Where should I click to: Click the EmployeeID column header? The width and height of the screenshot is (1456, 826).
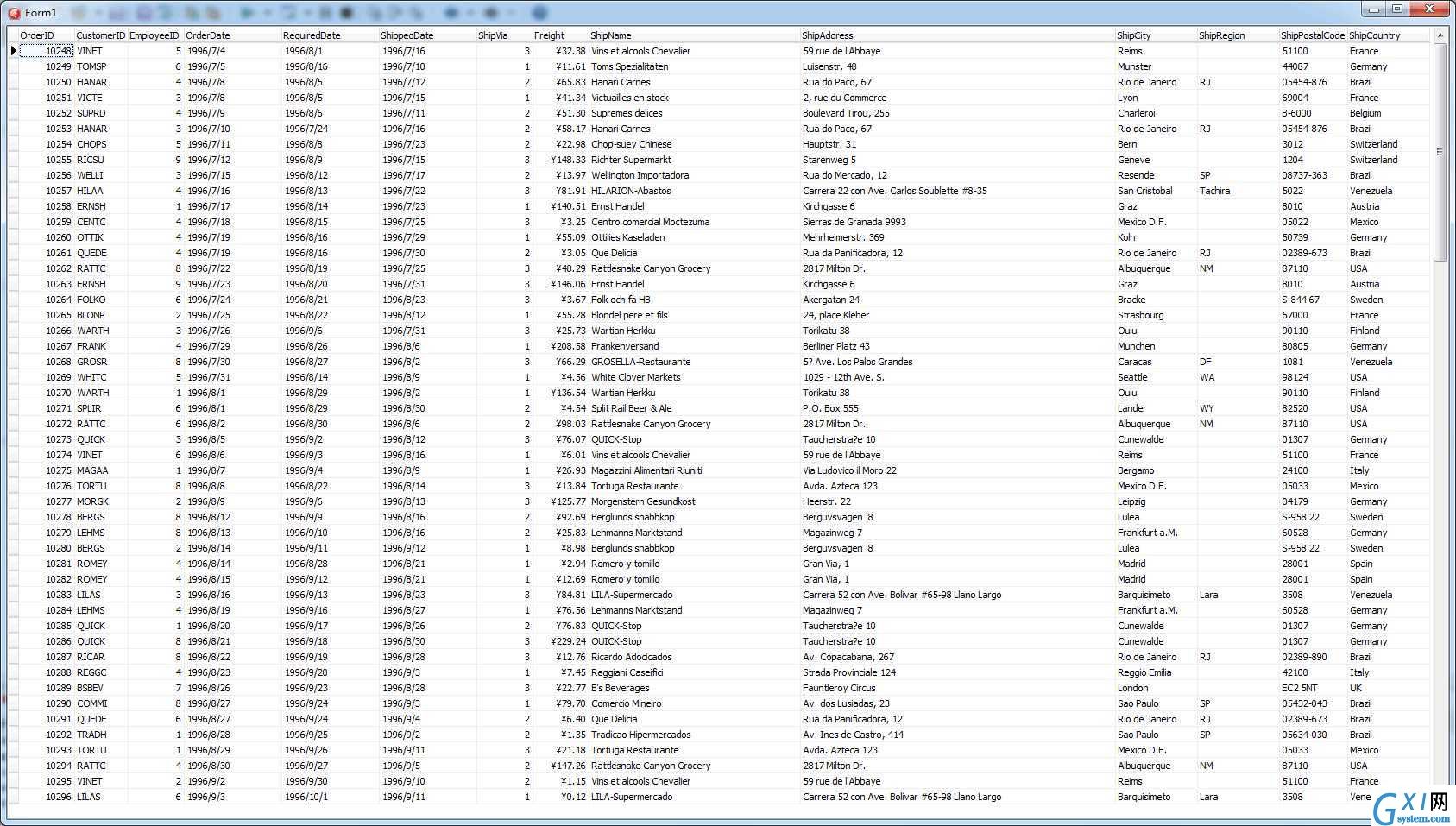pos(155,35)
